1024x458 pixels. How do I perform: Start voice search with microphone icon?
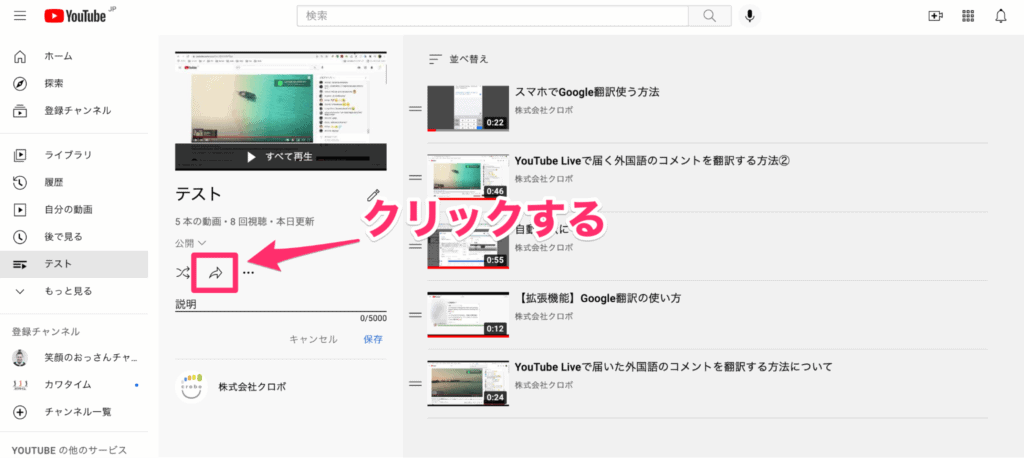[x=750, y=16]
